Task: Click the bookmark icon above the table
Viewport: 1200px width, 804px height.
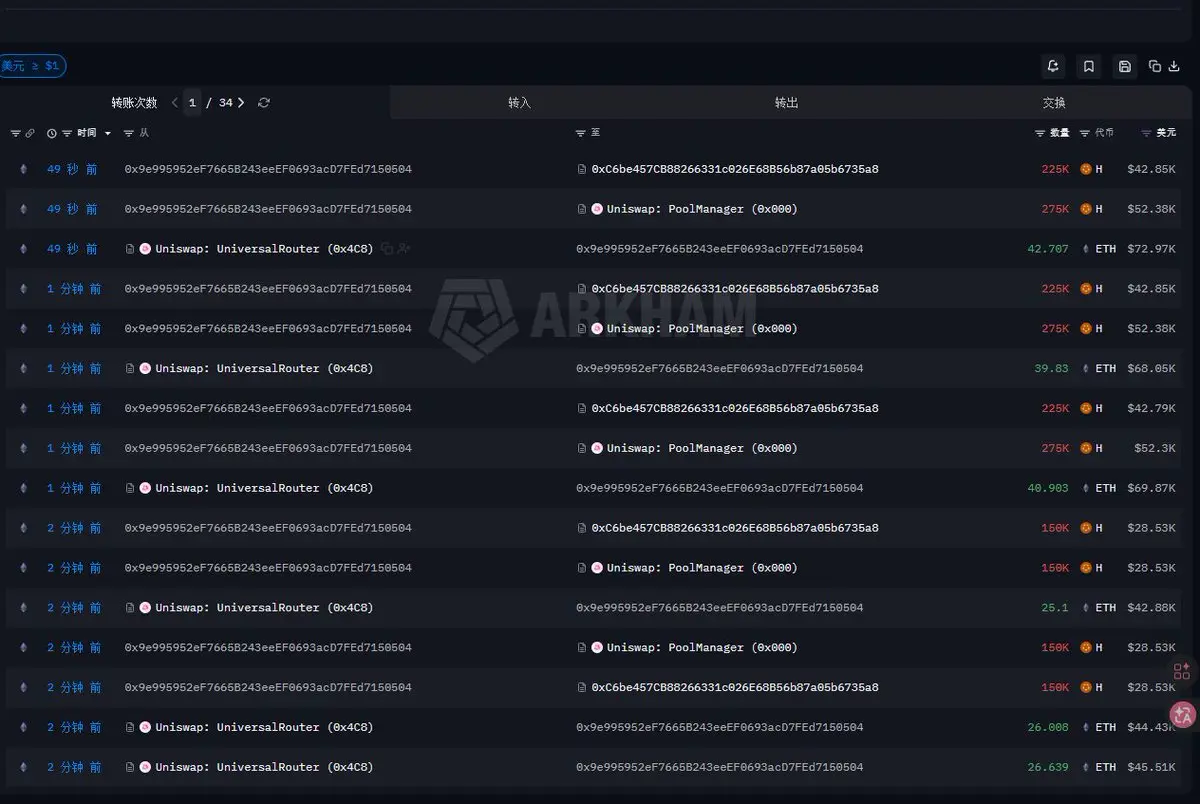Action: tap(1089, 66)
